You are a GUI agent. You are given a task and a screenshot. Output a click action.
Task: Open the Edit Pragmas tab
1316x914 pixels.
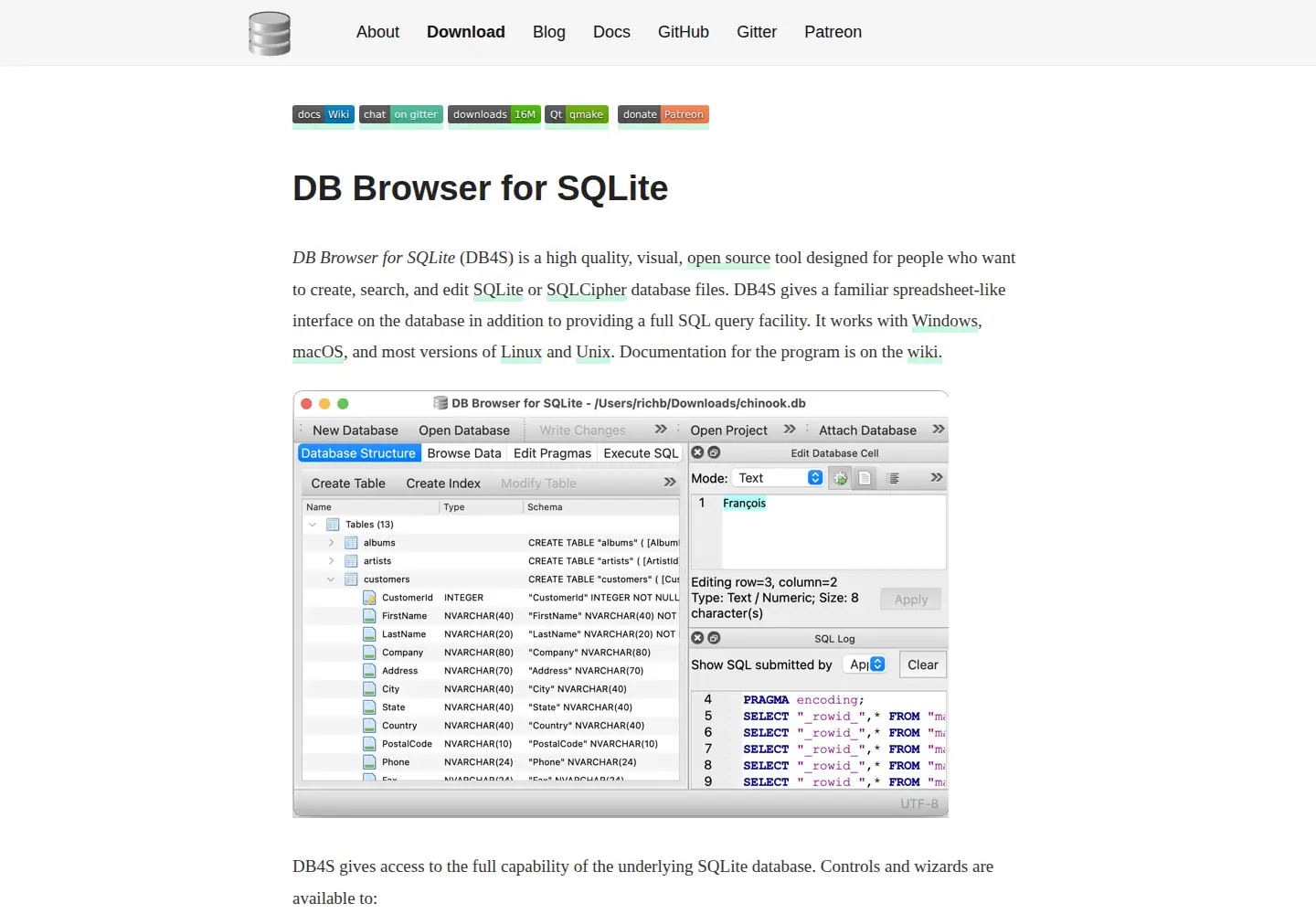552,453
